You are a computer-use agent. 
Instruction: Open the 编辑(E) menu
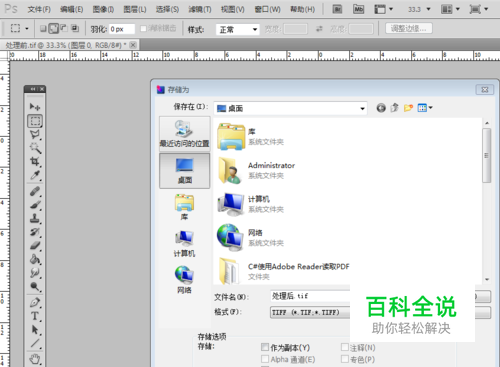click(71, 9)
